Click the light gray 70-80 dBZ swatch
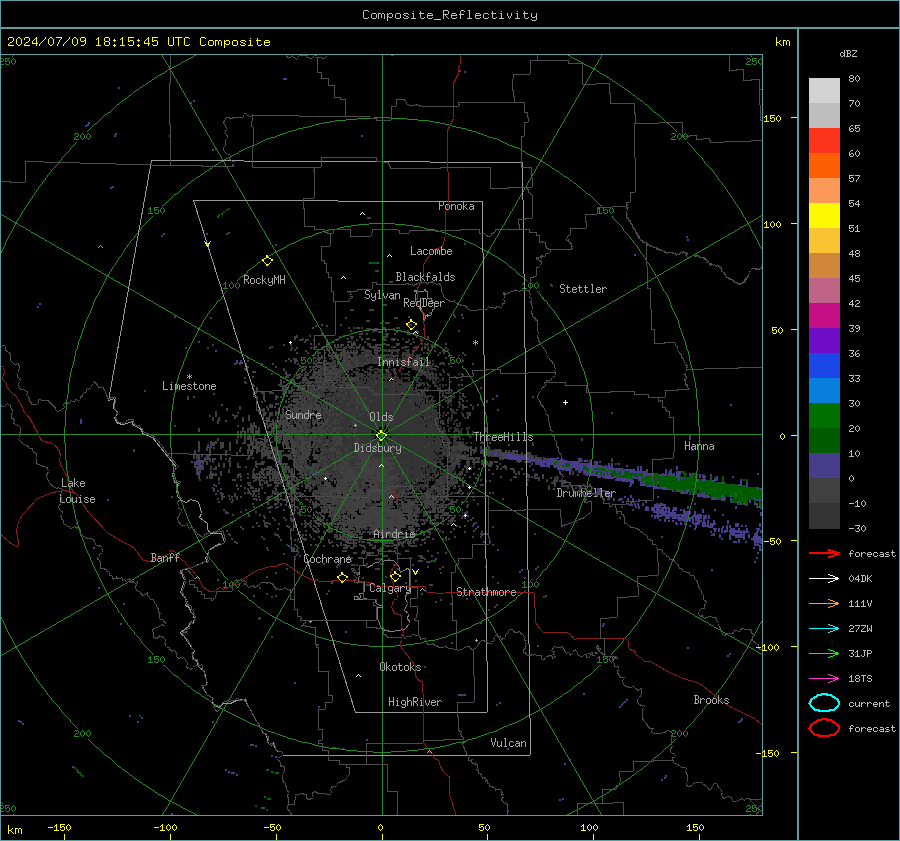 pyautogui.click(x=824, y=91)
